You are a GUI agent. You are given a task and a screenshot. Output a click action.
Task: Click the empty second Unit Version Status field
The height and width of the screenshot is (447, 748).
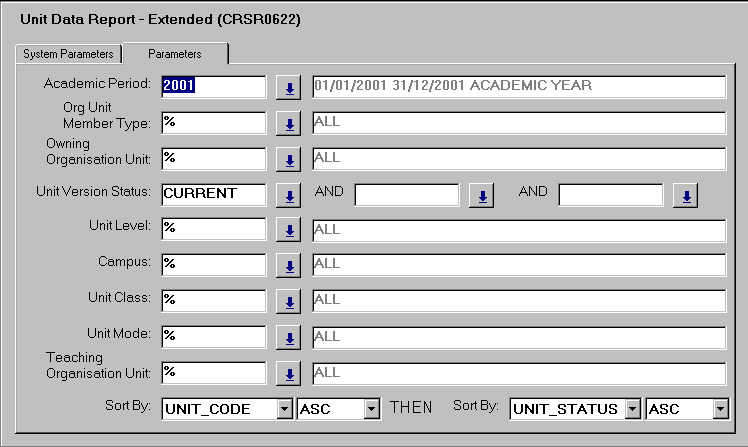click(406, 194)
